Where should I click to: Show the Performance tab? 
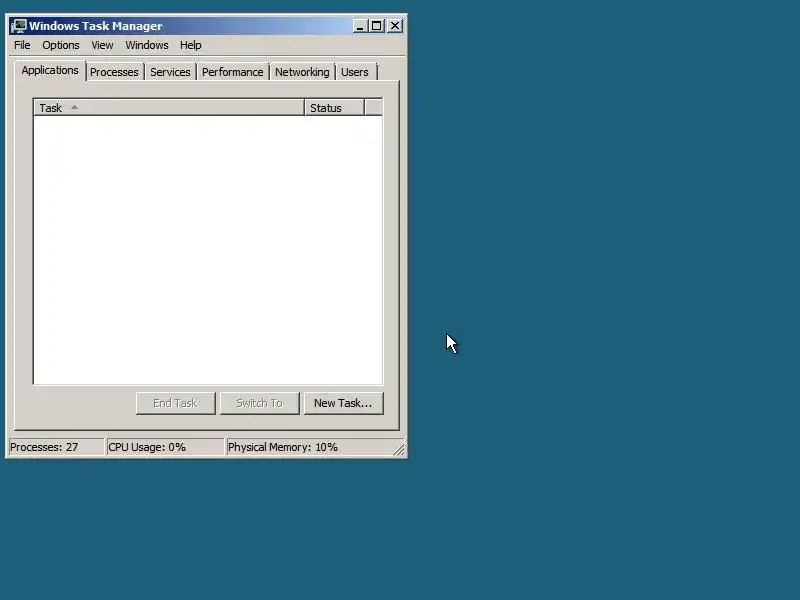(233, 72)
